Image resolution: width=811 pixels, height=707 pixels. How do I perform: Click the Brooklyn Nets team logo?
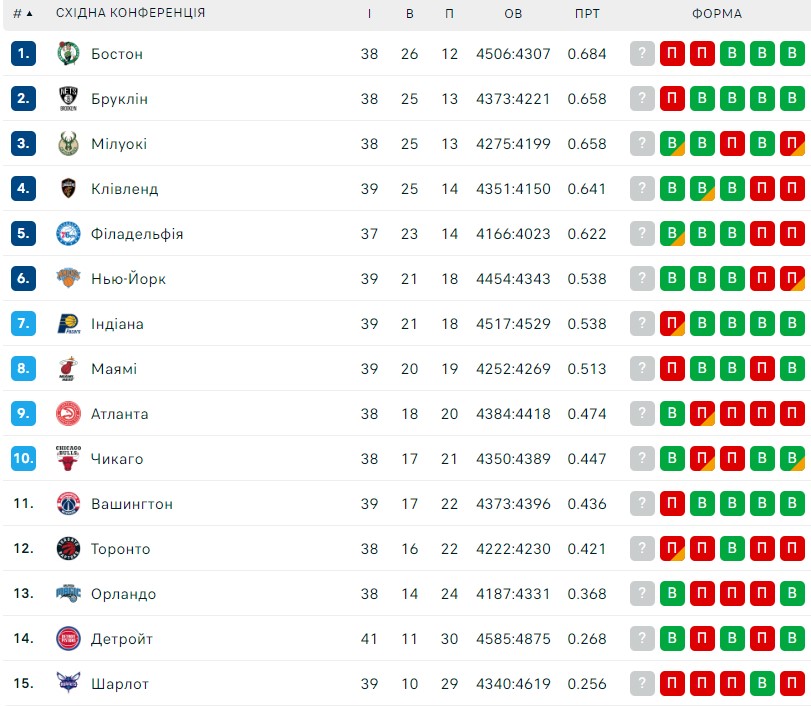click(68, 99)
